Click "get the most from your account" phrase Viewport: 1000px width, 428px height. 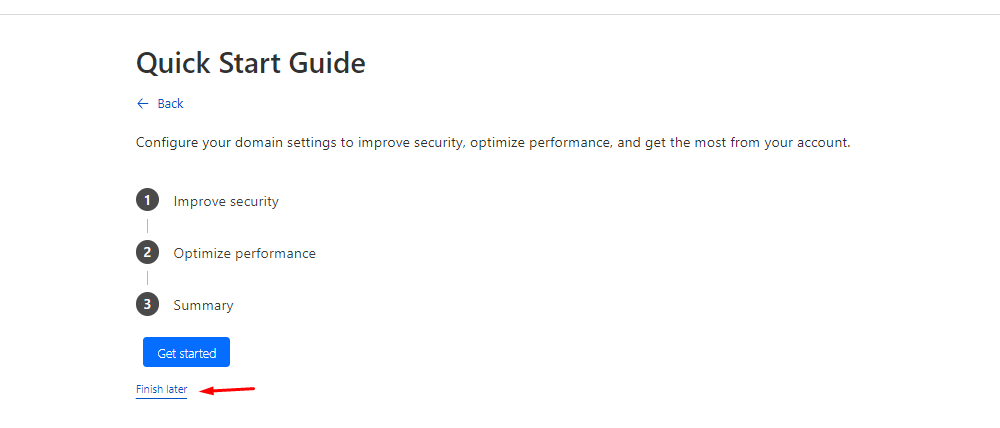[x=746, y=143]
